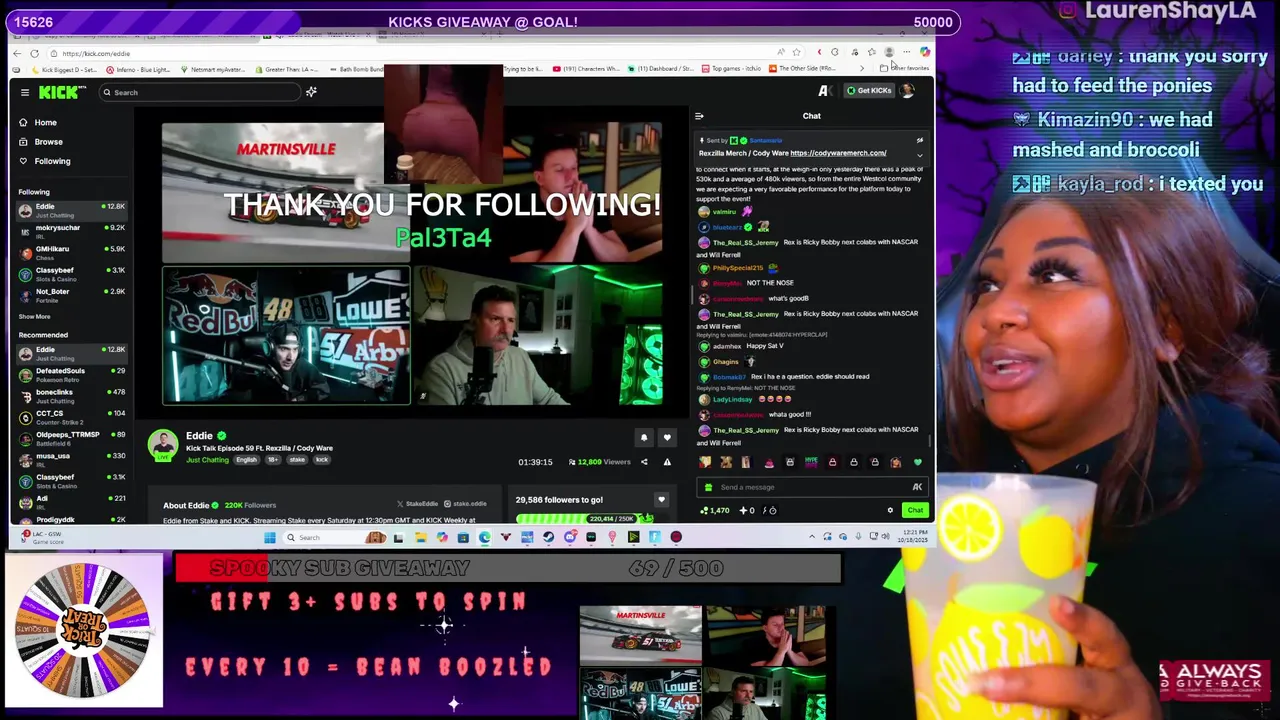Select GMHikaru in Following list

point(72,252)
